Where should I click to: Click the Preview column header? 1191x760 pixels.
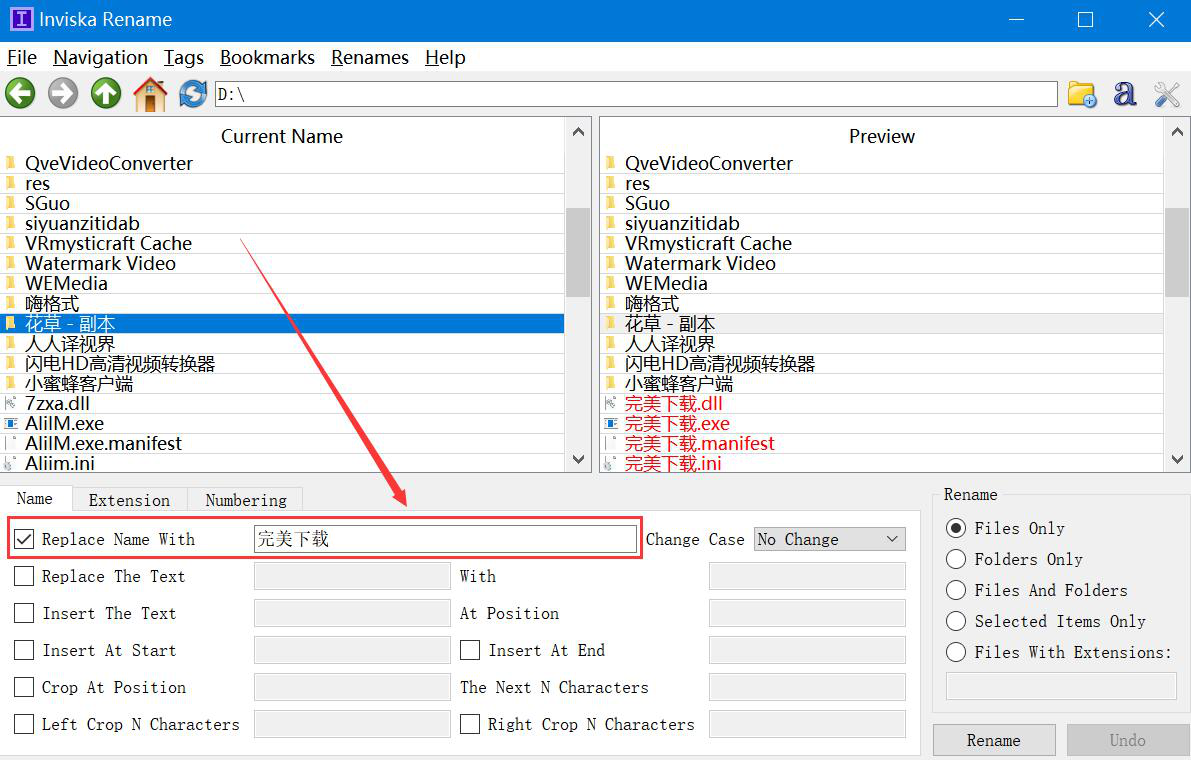coord(881,136)
